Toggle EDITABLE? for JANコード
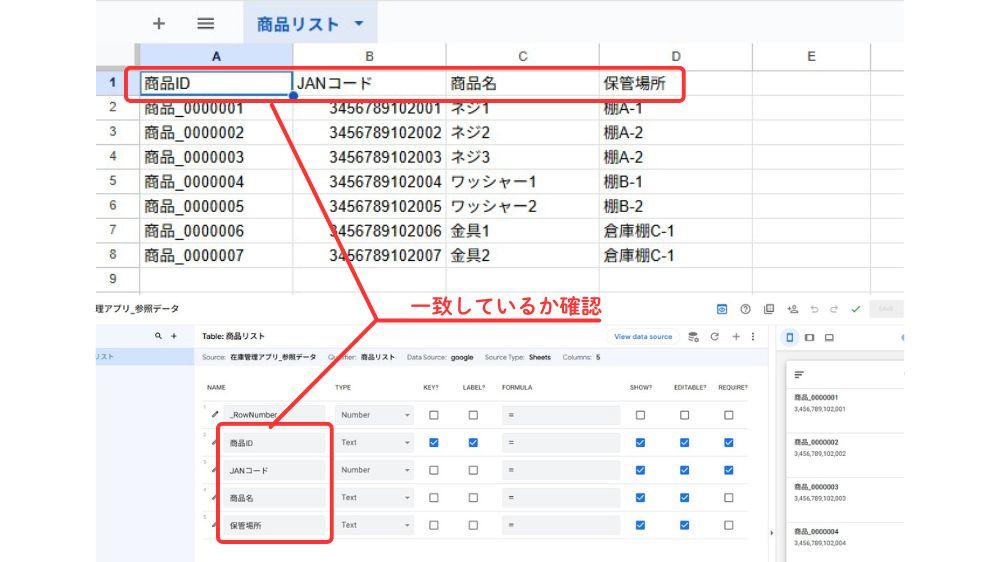 pyautogui.click(x=684, y=470)
